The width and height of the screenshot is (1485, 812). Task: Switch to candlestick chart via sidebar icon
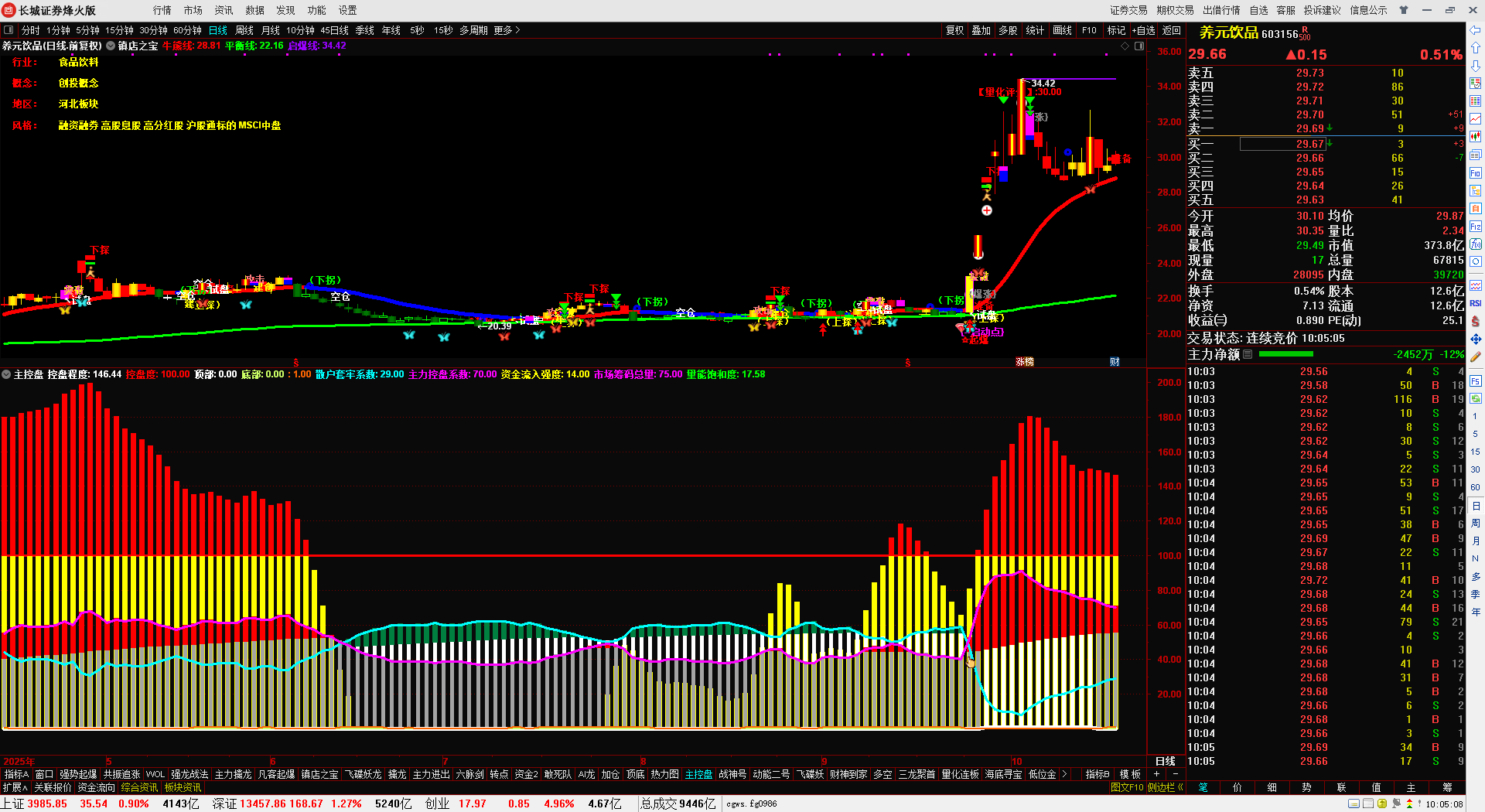[x=1476, y=137]
